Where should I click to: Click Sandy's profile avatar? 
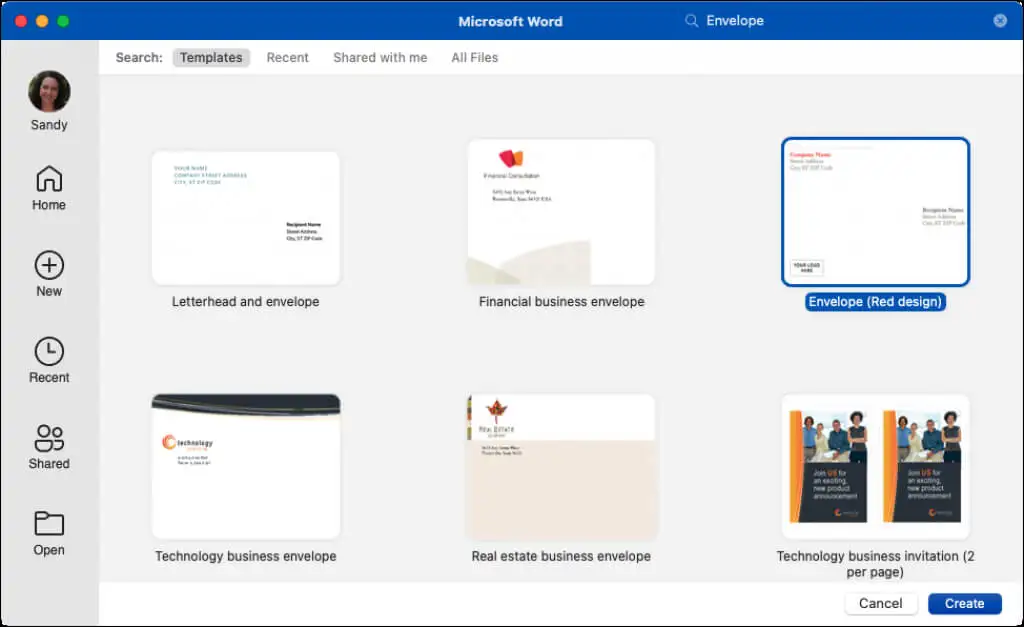(49, 91)
